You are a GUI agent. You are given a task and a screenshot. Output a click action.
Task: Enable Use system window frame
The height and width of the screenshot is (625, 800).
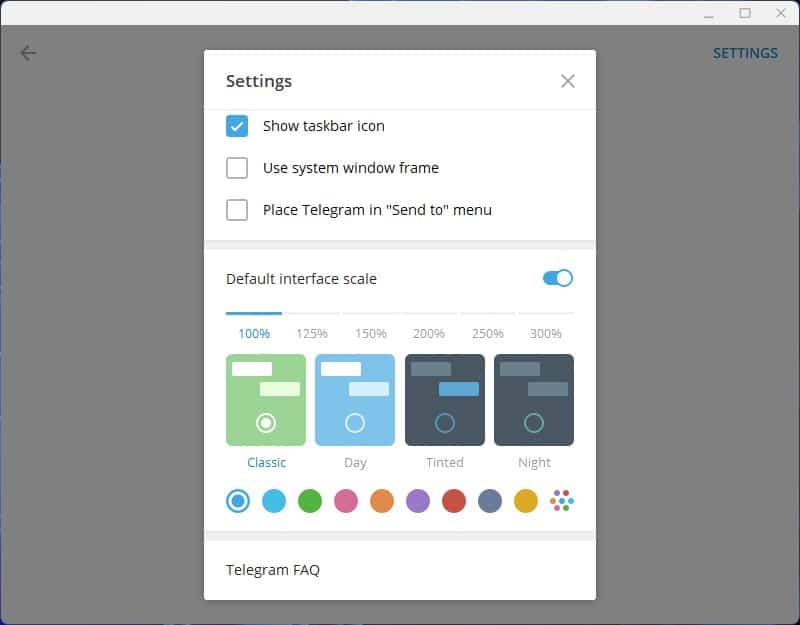237,168
